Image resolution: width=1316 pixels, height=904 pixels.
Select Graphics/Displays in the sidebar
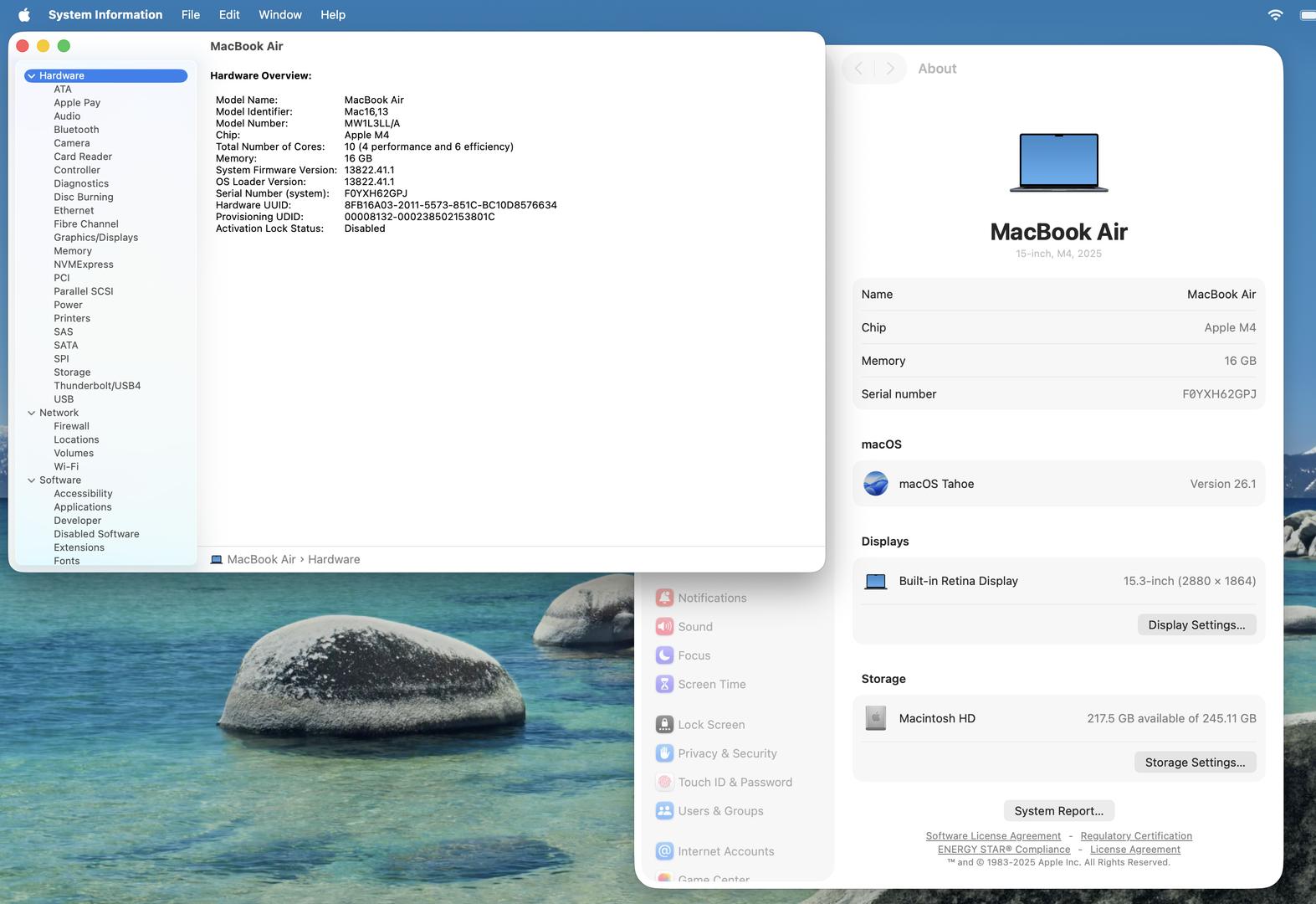(x=95, y=238)
